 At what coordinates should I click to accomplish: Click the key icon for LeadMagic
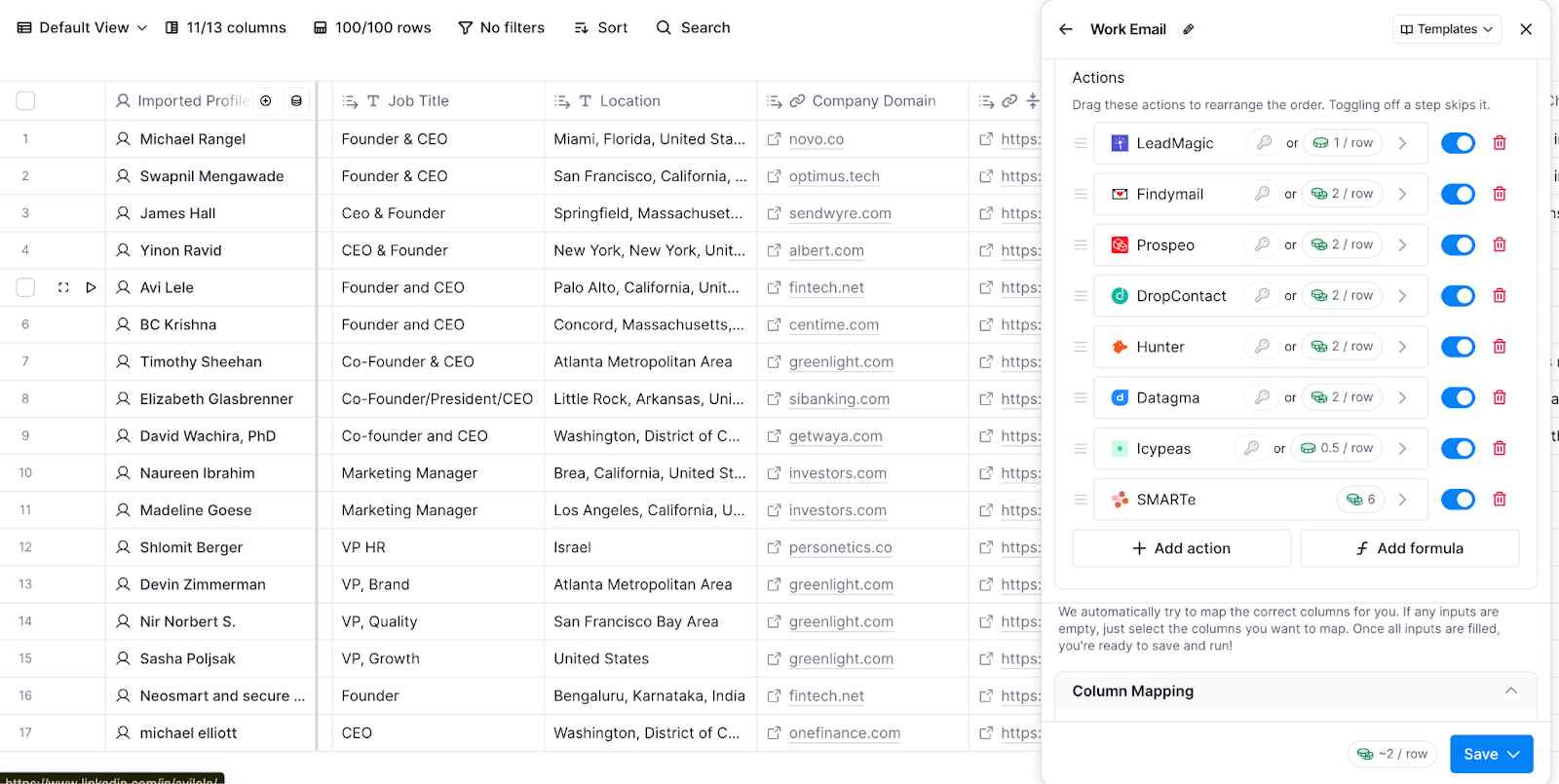[1264, 143]
